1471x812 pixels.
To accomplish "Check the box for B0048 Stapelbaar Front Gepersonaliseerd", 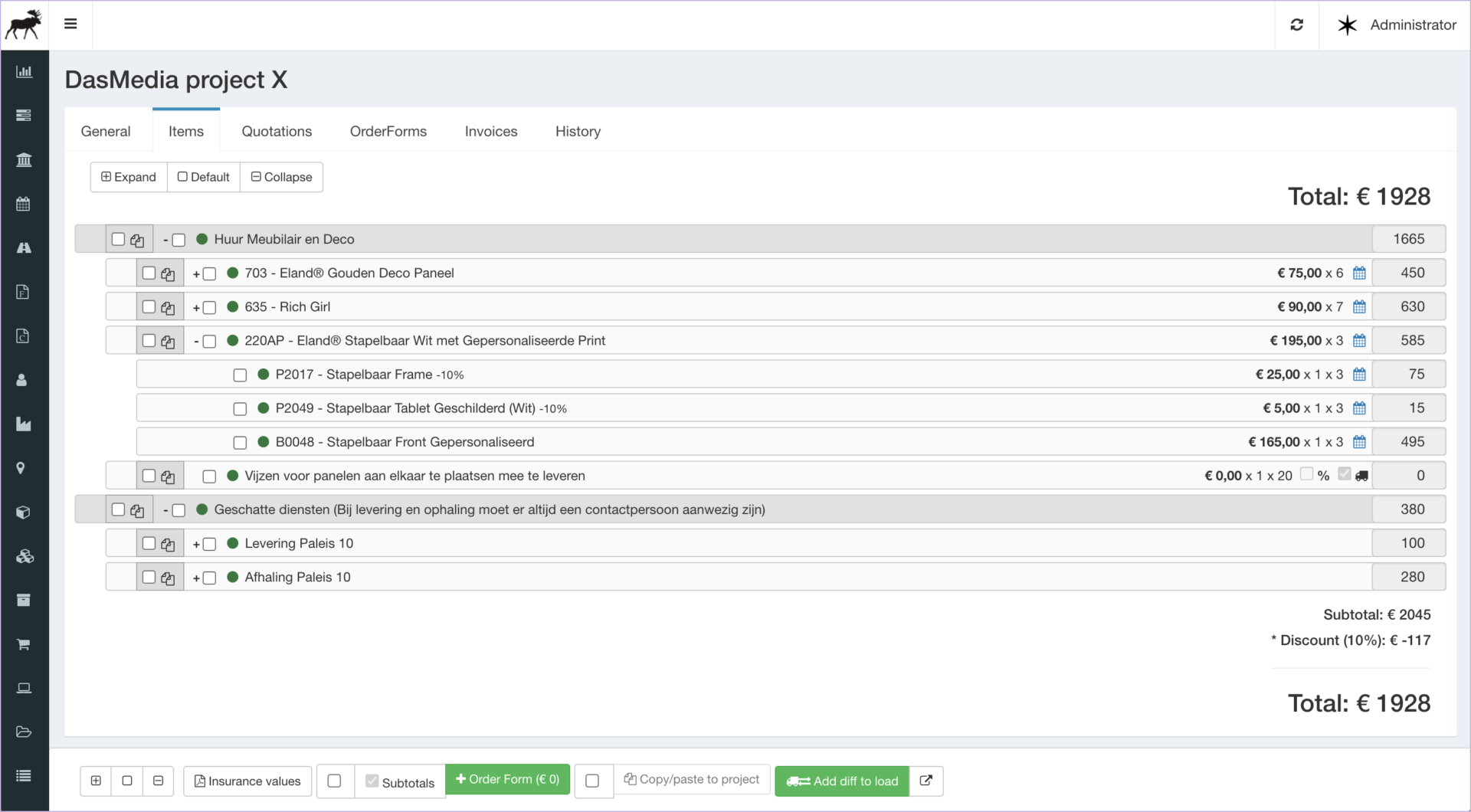I will [240, 443].
